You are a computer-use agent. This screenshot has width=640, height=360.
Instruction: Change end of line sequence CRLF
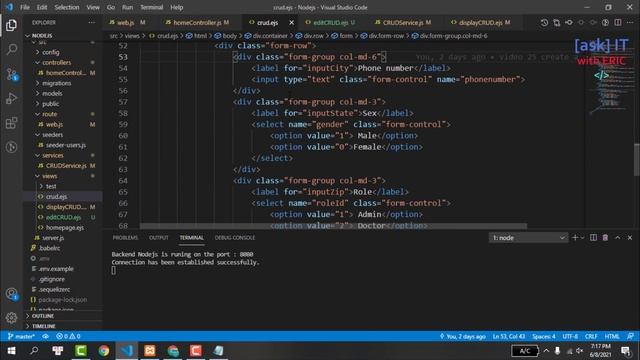[x=591, y=336]
